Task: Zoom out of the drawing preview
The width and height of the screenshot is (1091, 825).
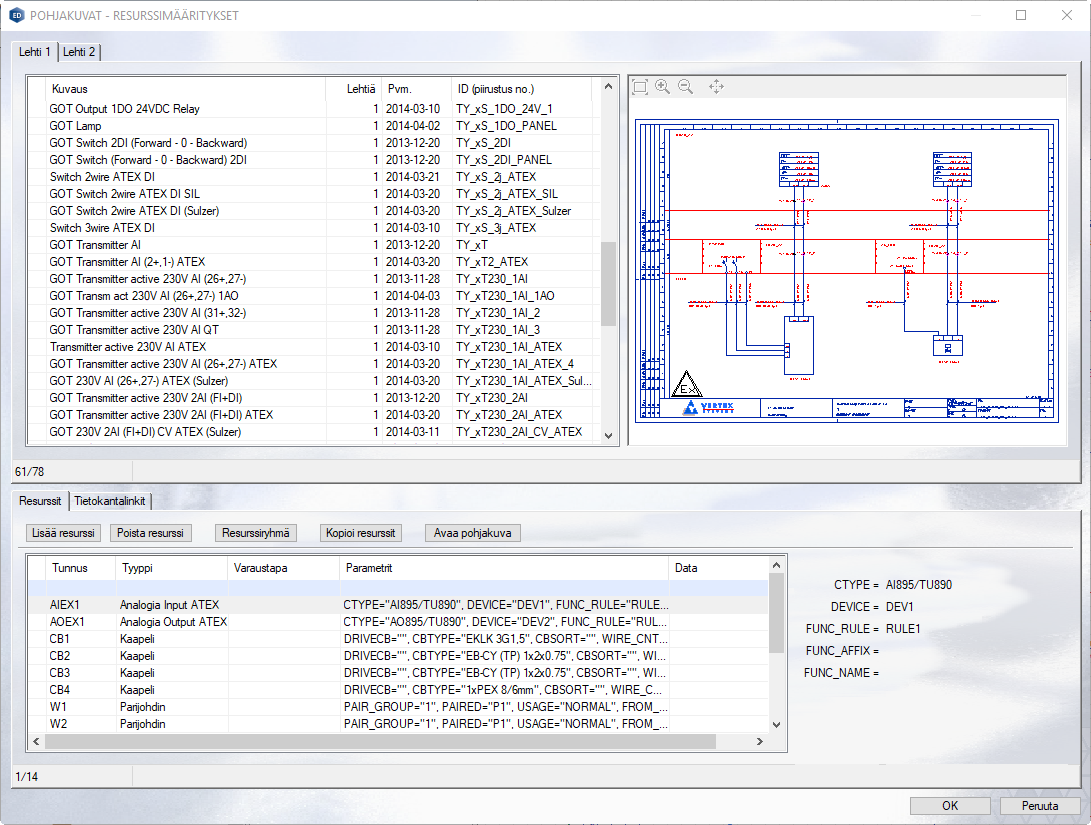Action: point(685,87)
